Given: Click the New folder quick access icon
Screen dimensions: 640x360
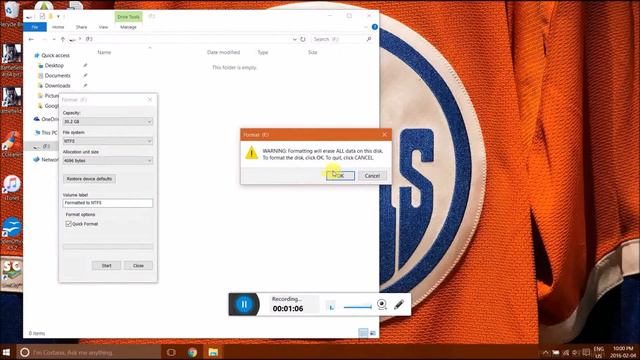Looking at the screenshot, I should tap(51, 17).
